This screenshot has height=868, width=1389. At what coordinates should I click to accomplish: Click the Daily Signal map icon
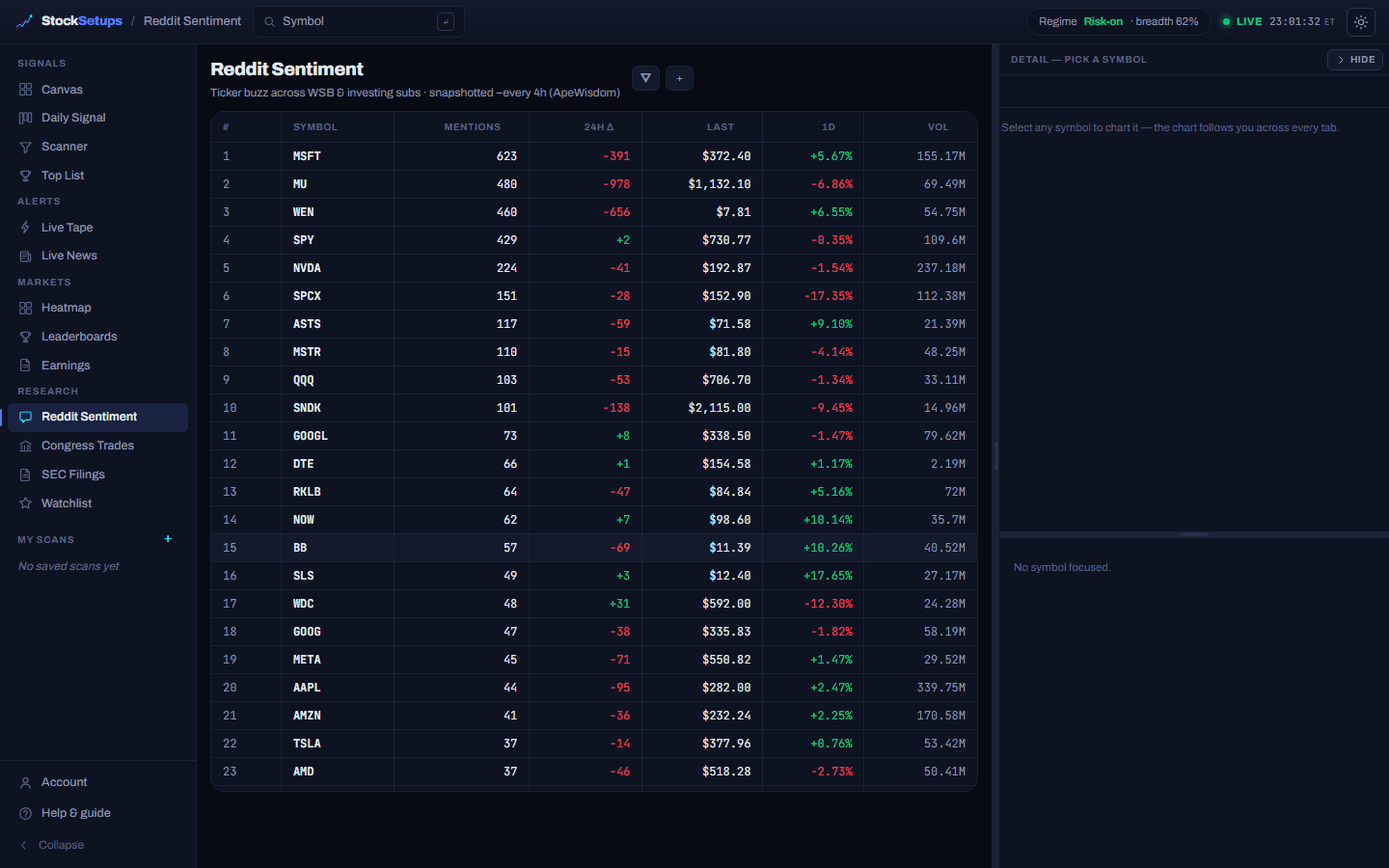click(25, 118)
